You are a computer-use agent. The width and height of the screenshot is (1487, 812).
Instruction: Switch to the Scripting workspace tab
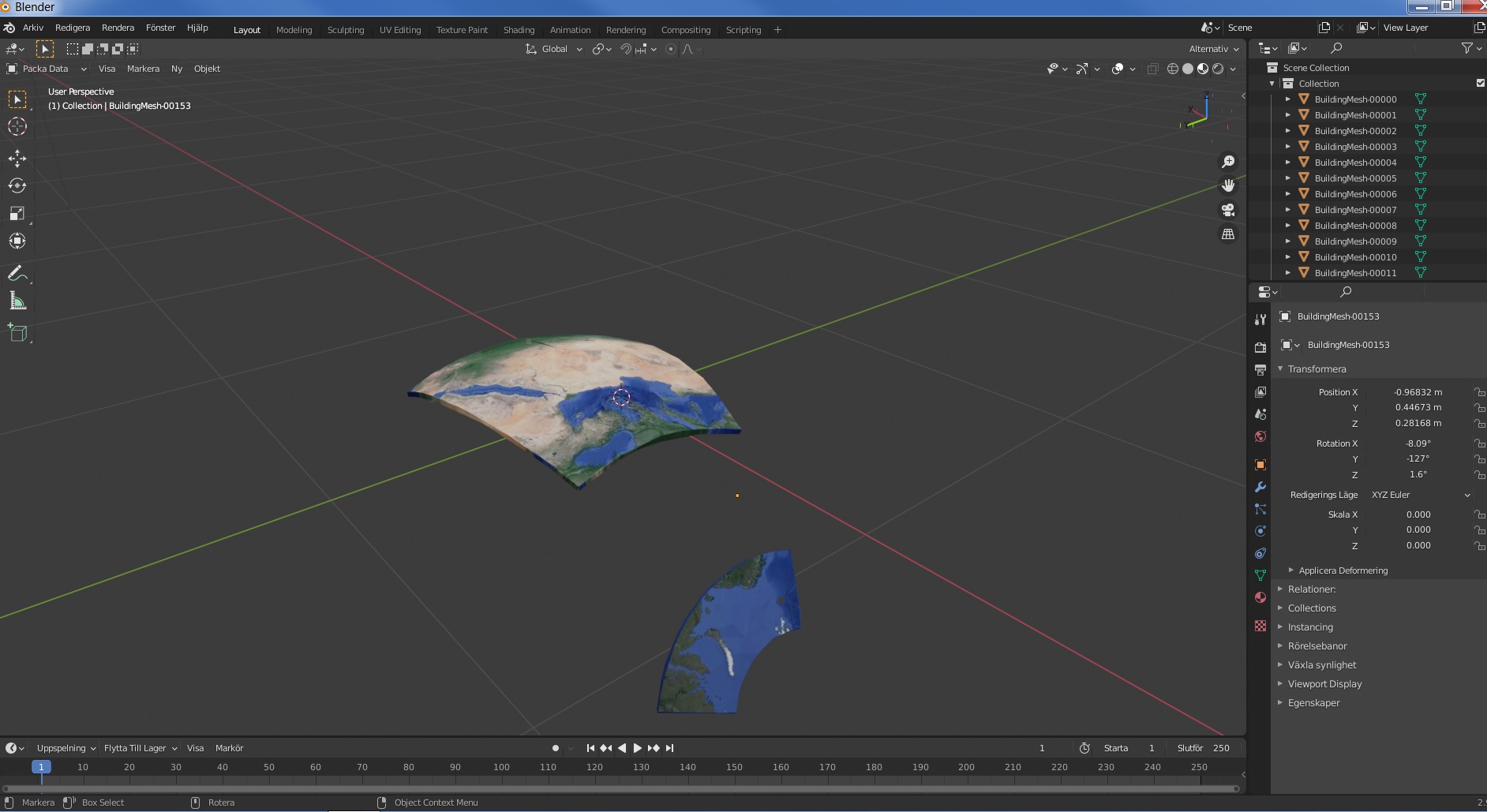(x=743, y=30)
